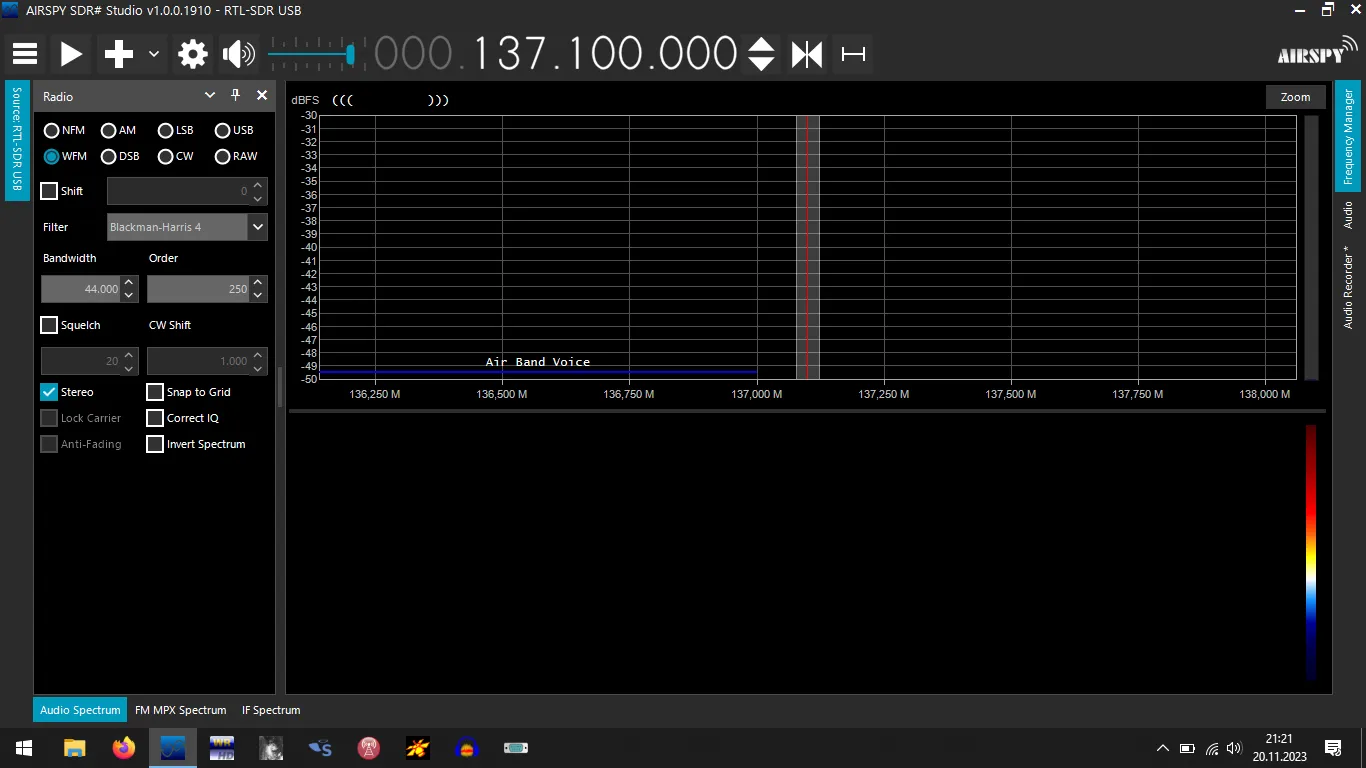This screenshot has height=768, width=1366.
Task: Expand the Radio panel options chevron
Action: click(x=210, y=95)
